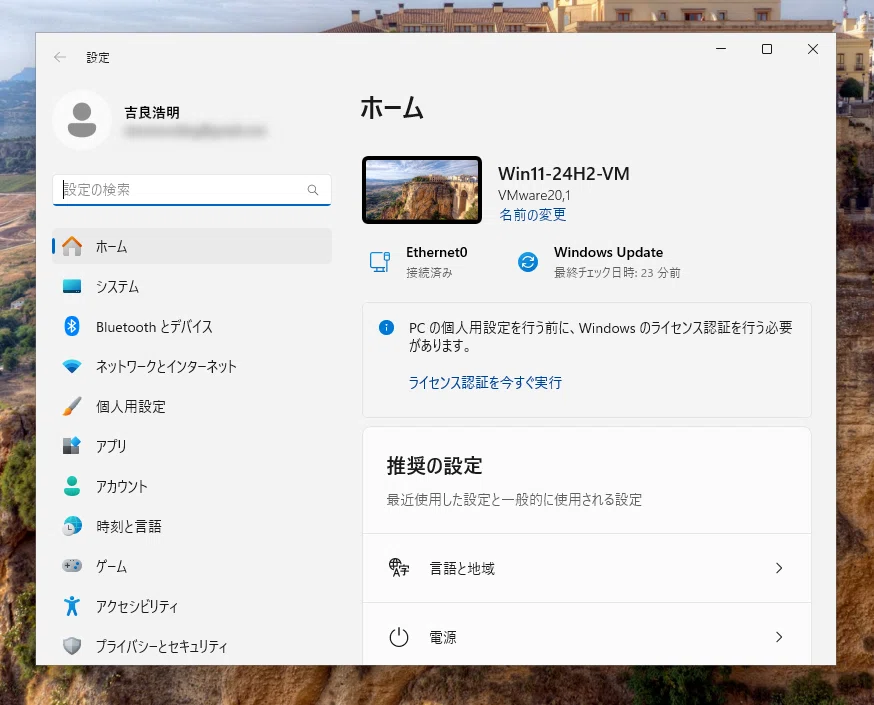Click the Accessibility figure icon

(x=72, y=606)
